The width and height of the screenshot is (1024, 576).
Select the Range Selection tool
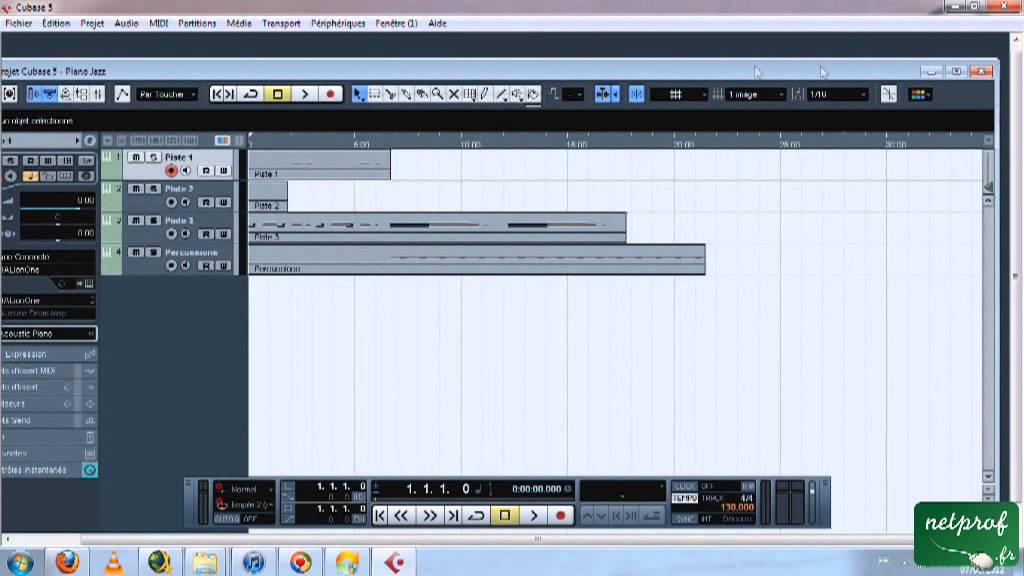pyautogui.click(x=375, y=95)
